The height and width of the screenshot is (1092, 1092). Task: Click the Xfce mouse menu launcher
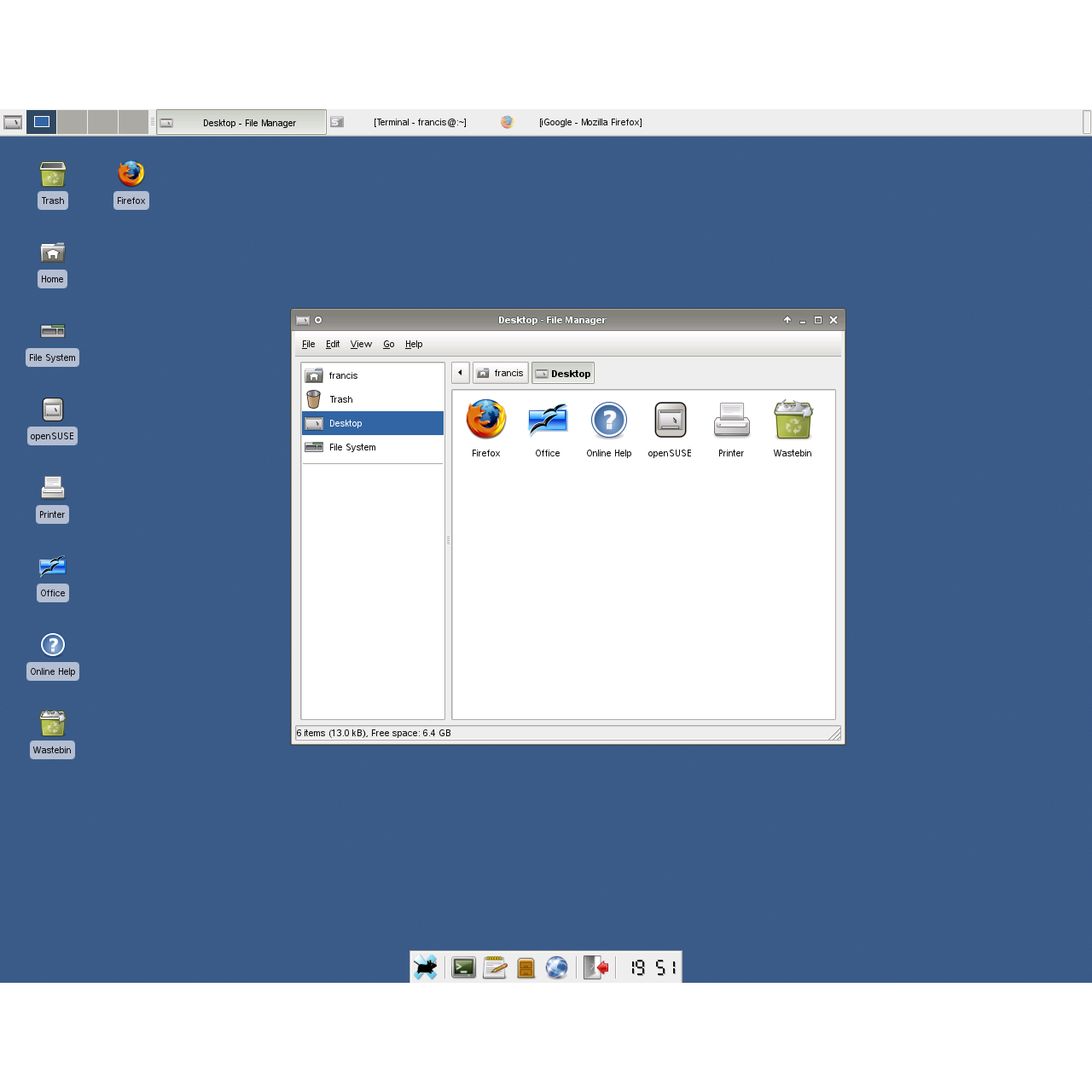coord(426,967)
